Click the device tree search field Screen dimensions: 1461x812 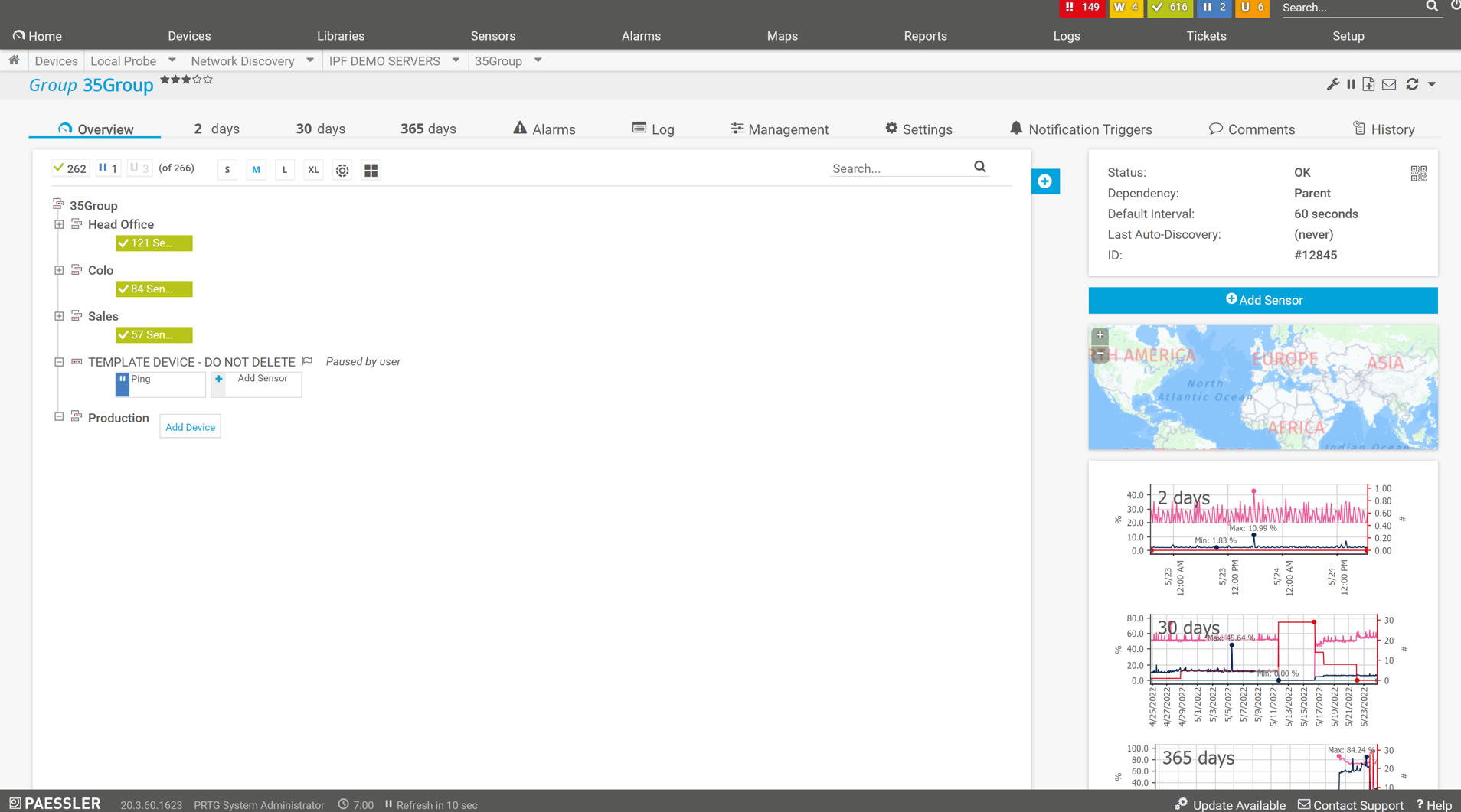(900, 168)
